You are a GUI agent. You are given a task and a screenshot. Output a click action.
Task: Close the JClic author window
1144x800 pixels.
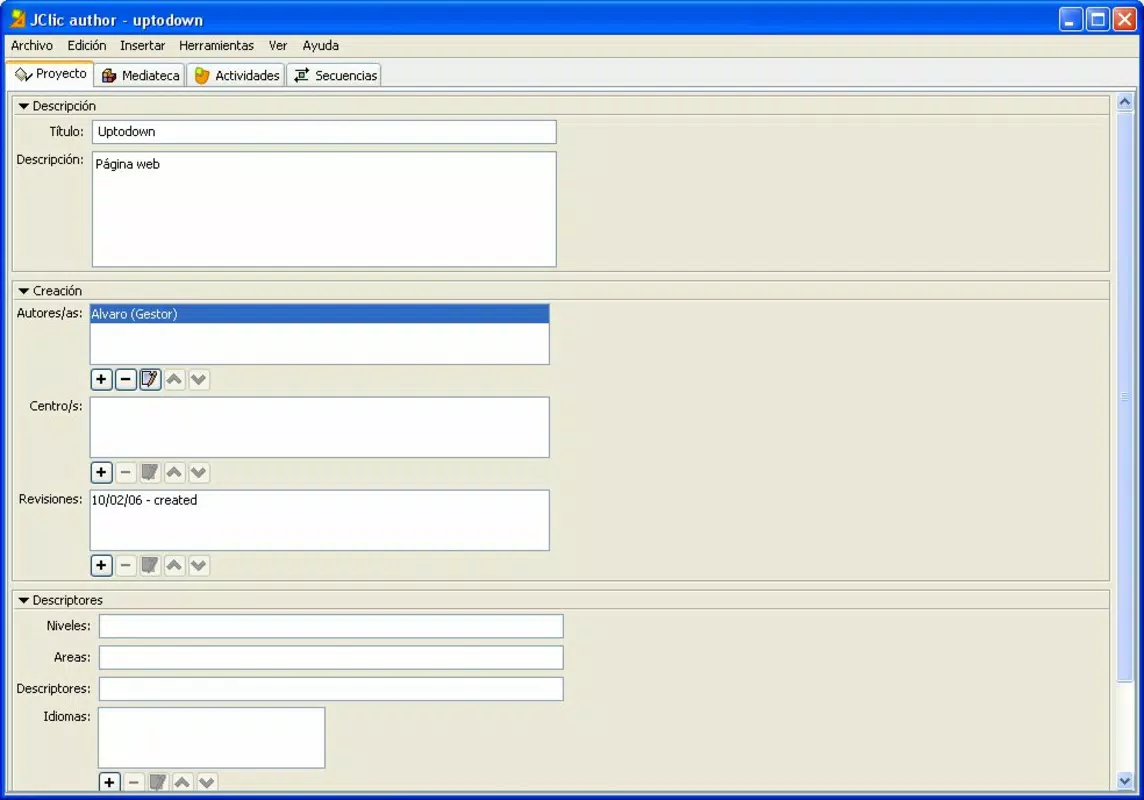pyautogui.click(x=1124, y=20)
